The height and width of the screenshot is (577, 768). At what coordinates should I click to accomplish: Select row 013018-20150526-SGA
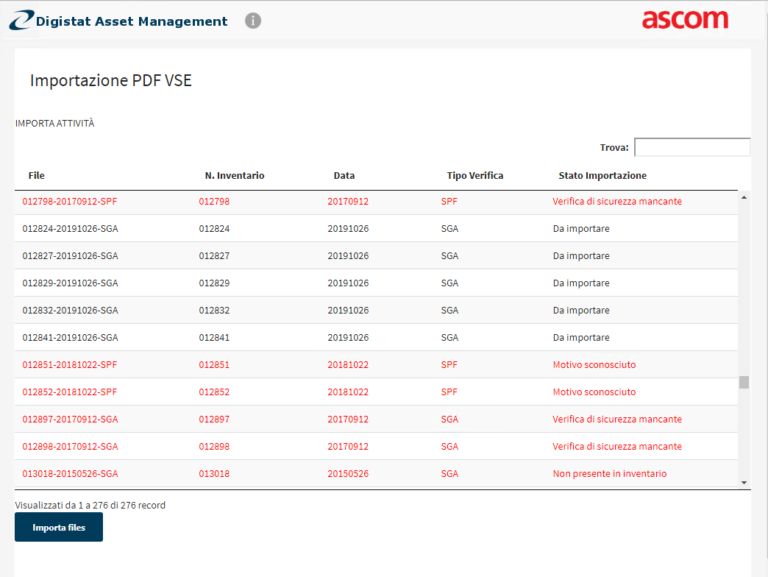(x=70, y=473)
